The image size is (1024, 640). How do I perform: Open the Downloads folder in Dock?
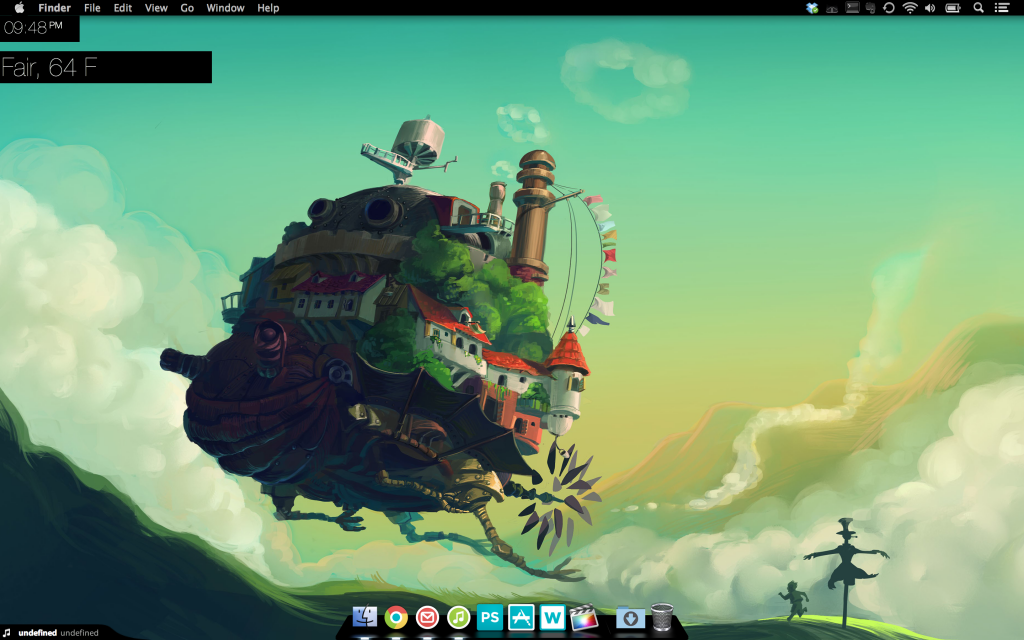(x=630, y=617)
